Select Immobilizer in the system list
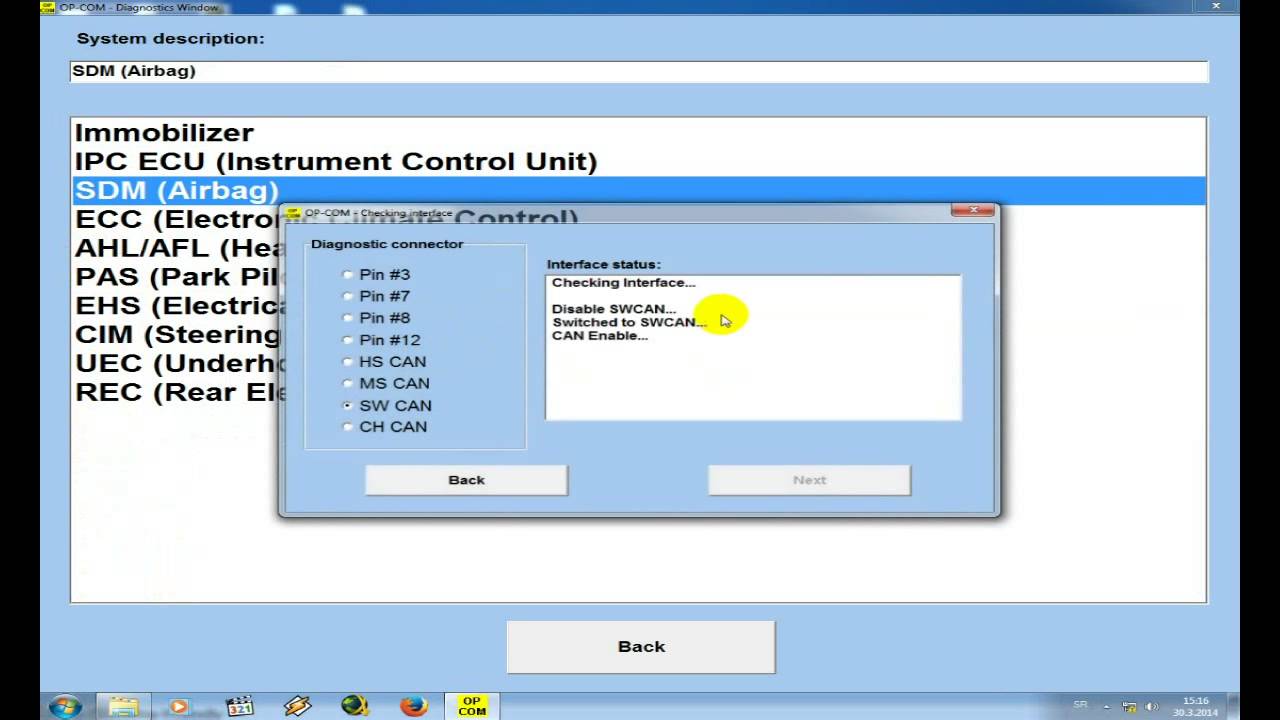This screenshot has height=720, width=1280. [x=638, y=132]
